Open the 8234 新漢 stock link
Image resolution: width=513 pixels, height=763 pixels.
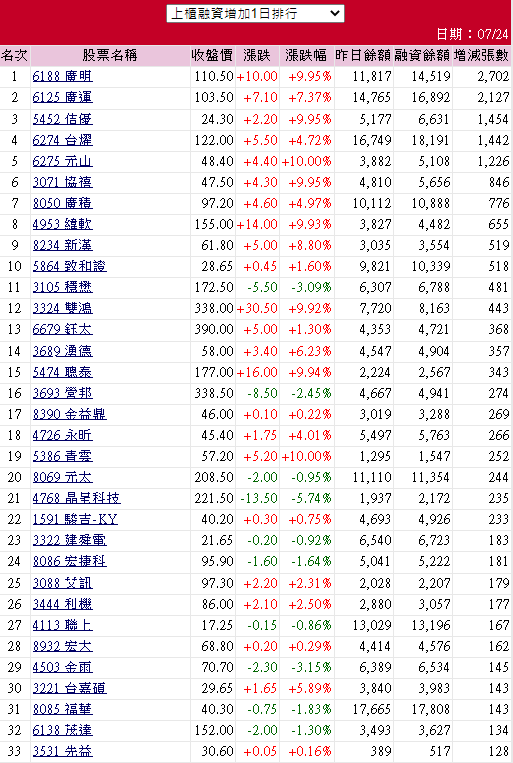(x=62, y=245)
